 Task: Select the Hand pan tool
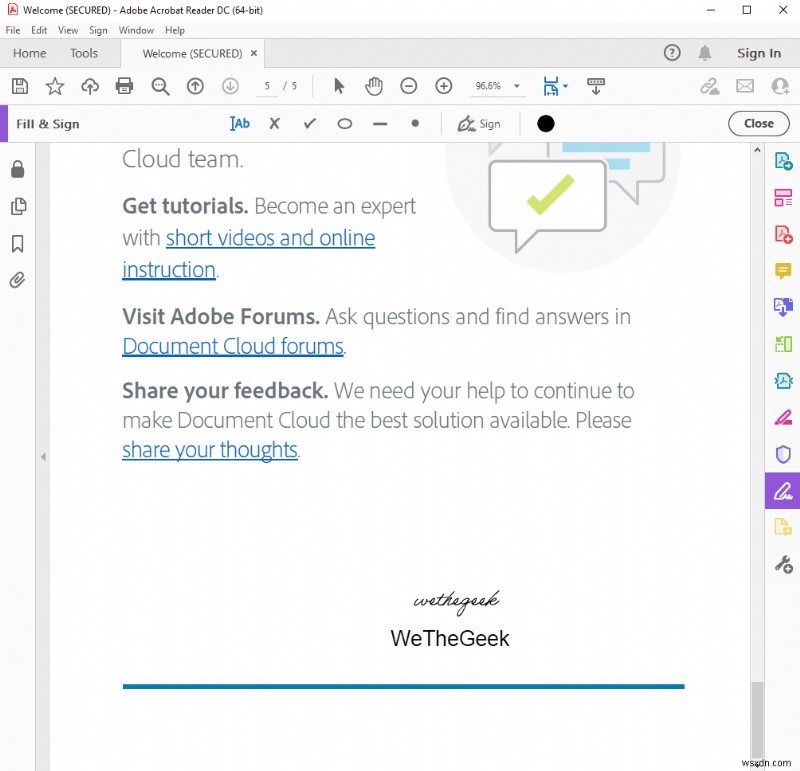pos(373,86)
